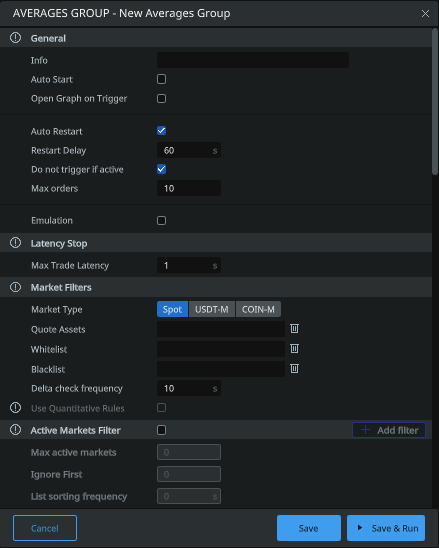Clear Whitelist with the trash icon

(294, 348)
